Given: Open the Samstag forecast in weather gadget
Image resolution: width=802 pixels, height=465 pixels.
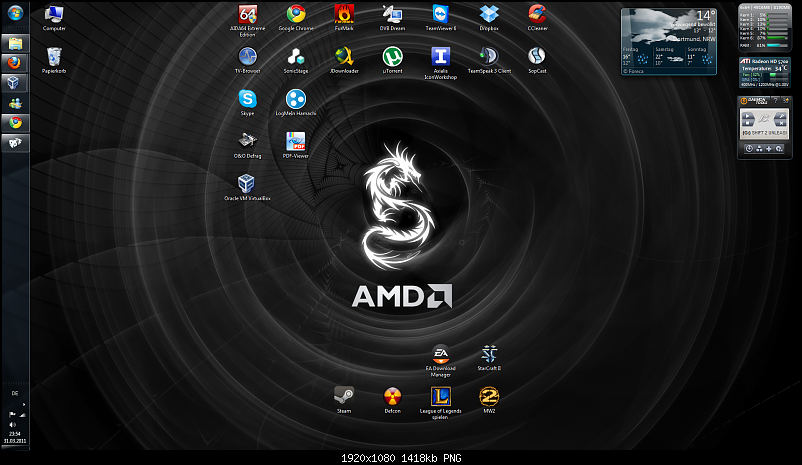Looking at the screenshot, I should coord(669,57).
